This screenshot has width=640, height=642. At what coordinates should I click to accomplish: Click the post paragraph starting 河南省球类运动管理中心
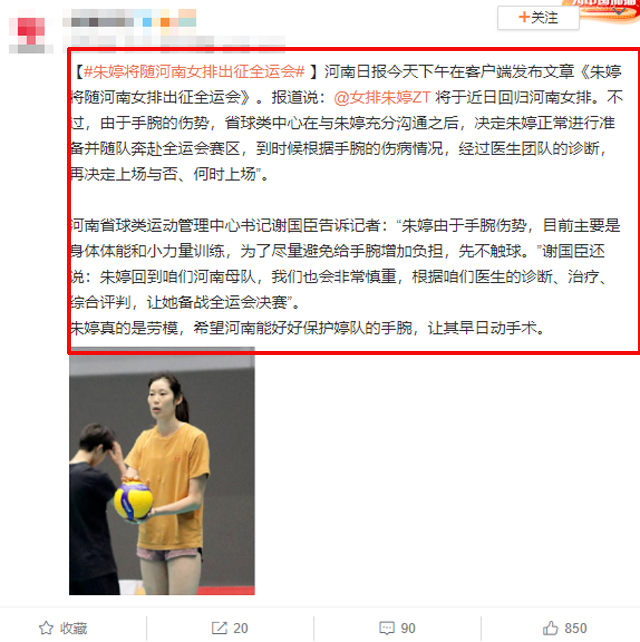(346, 264)
